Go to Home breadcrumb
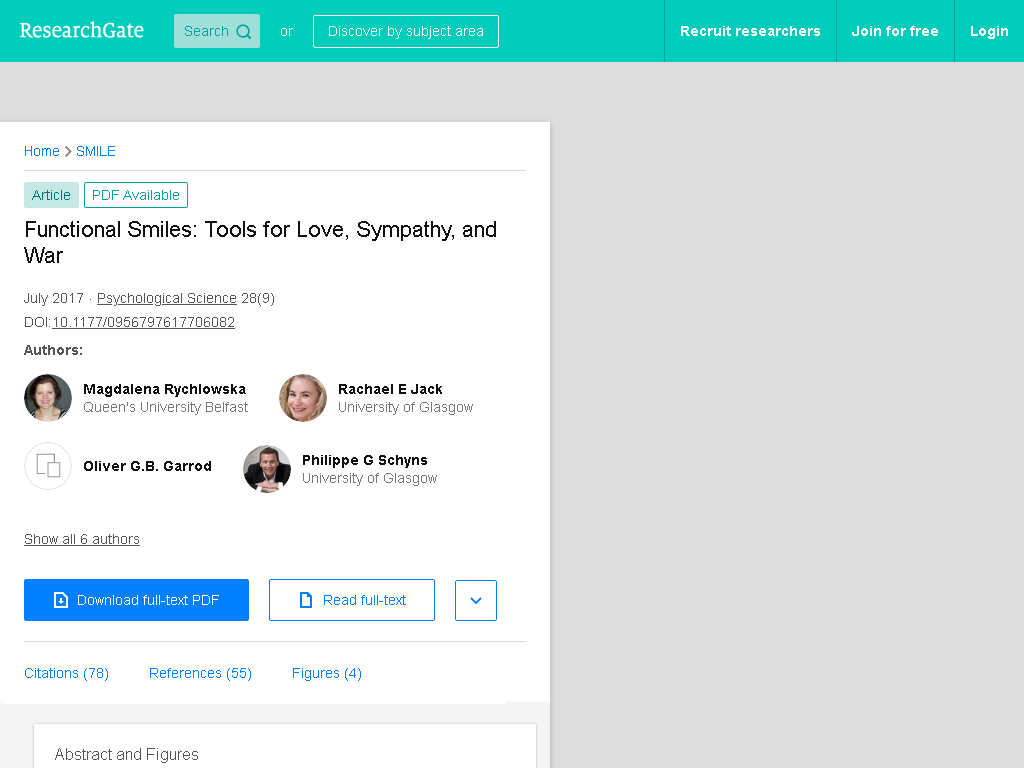Image resolution: width=1024 pixels, height=768 pixels. 42,152
